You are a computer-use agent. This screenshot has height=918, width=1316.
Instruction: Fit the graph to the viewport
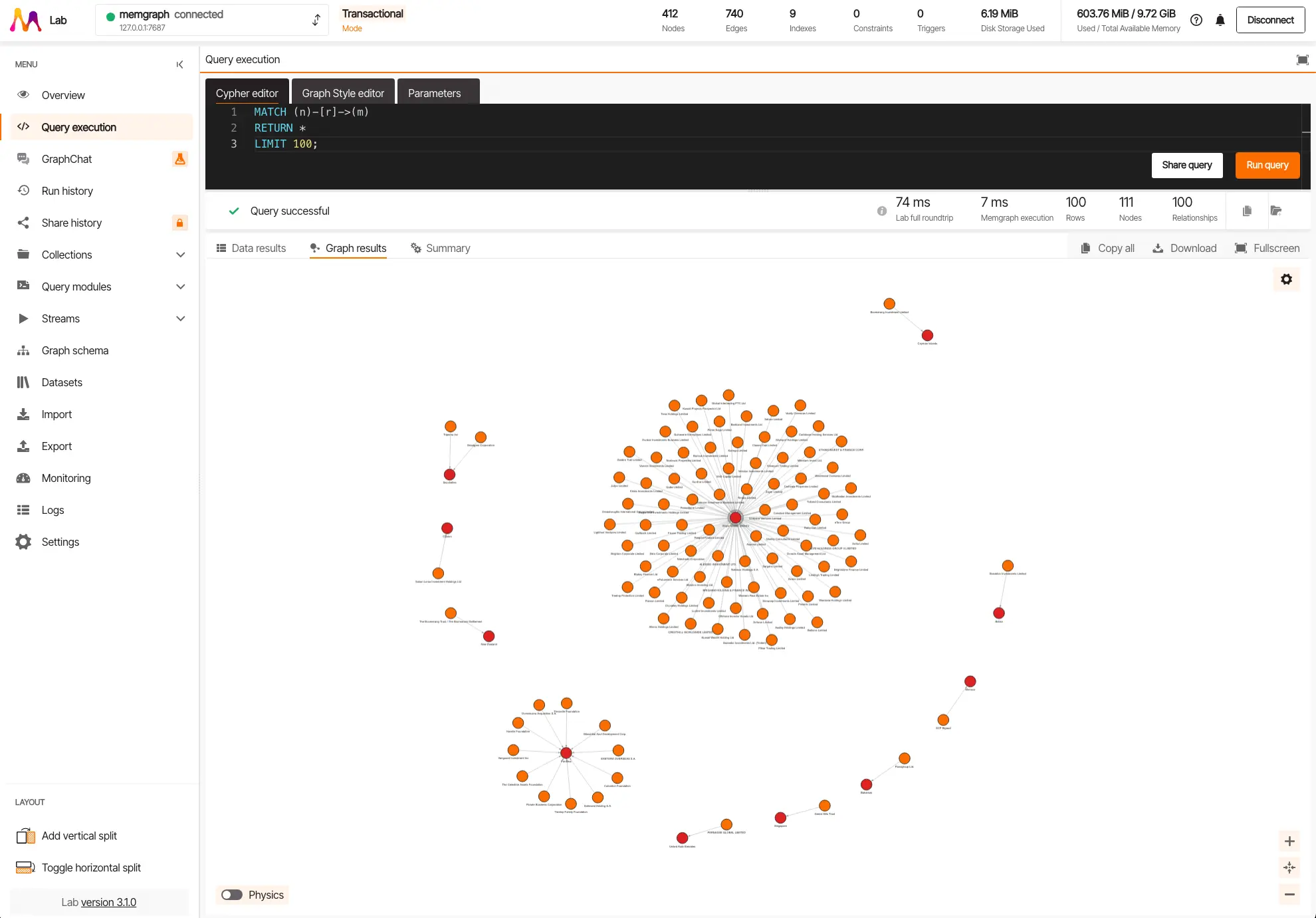click(1289, 867)
